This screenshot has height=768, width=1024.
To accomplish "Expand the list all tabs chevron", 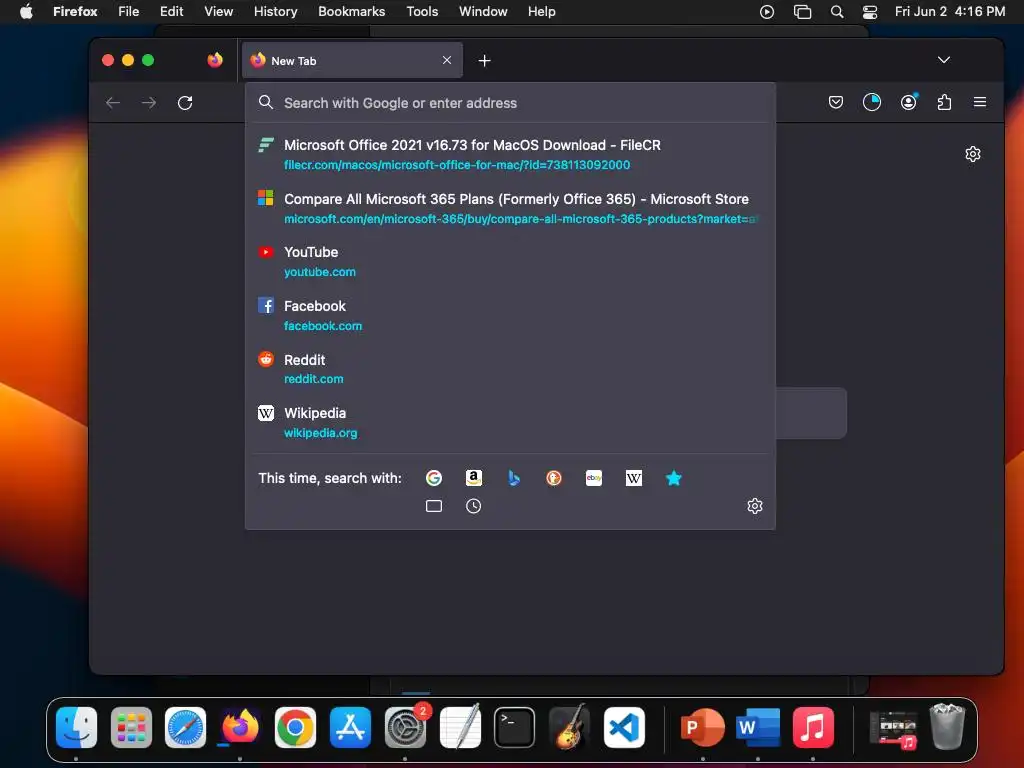I will (944, 59).
